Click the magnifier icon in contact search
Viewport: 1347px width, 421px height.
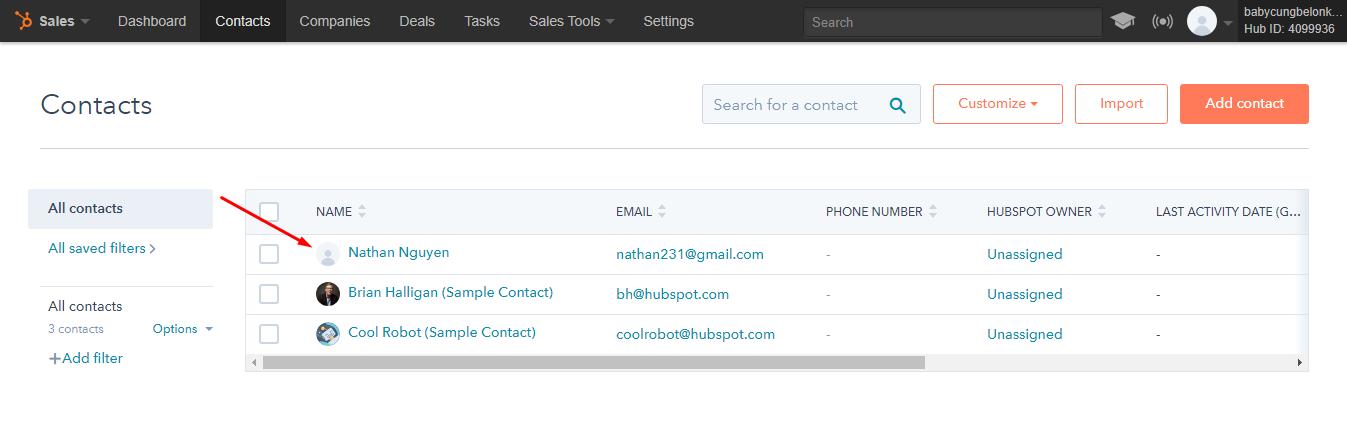pos(898,105)
